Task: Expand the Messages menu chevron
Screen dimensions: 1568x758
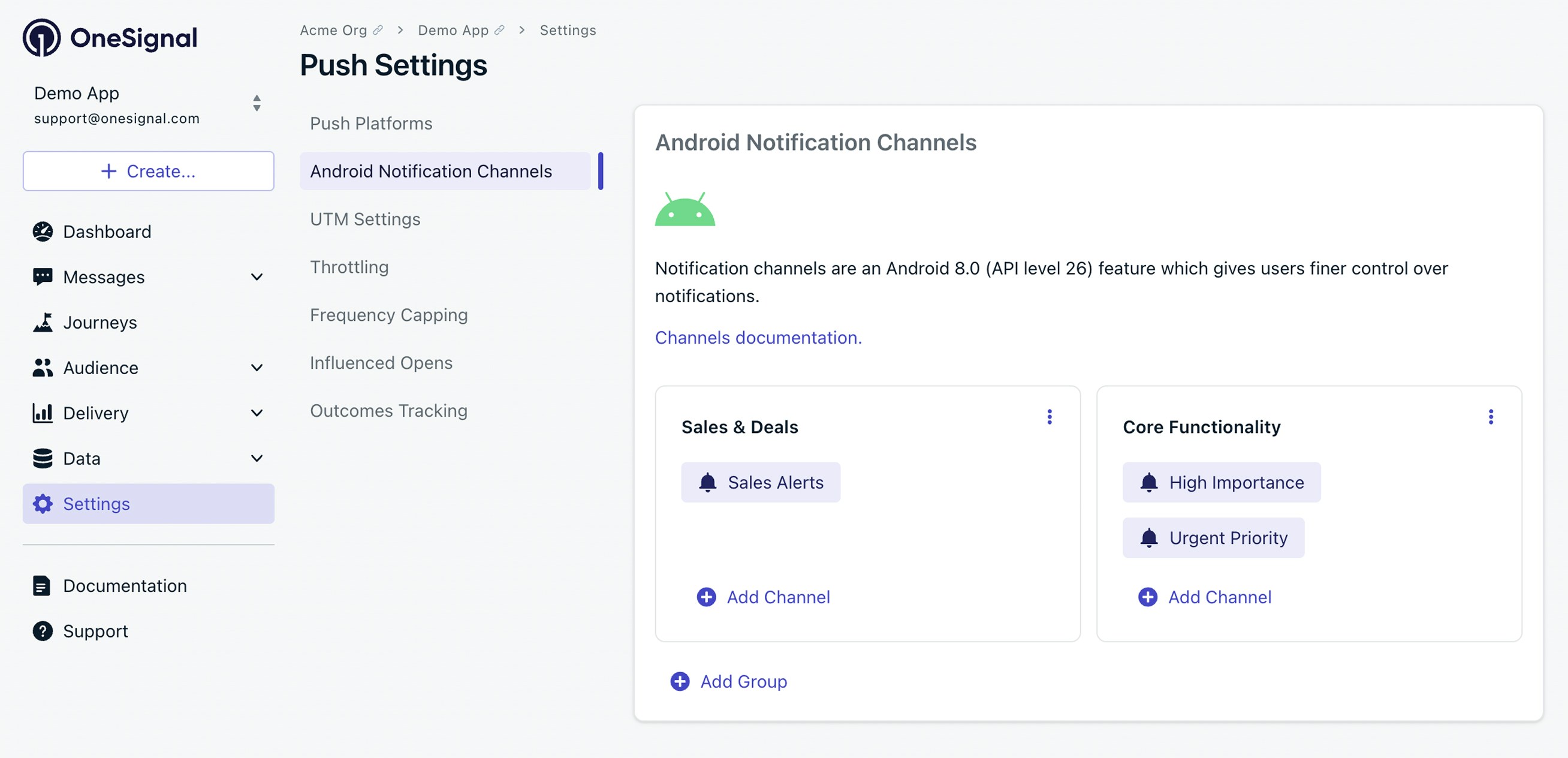Action: click(x=257, y=277)
